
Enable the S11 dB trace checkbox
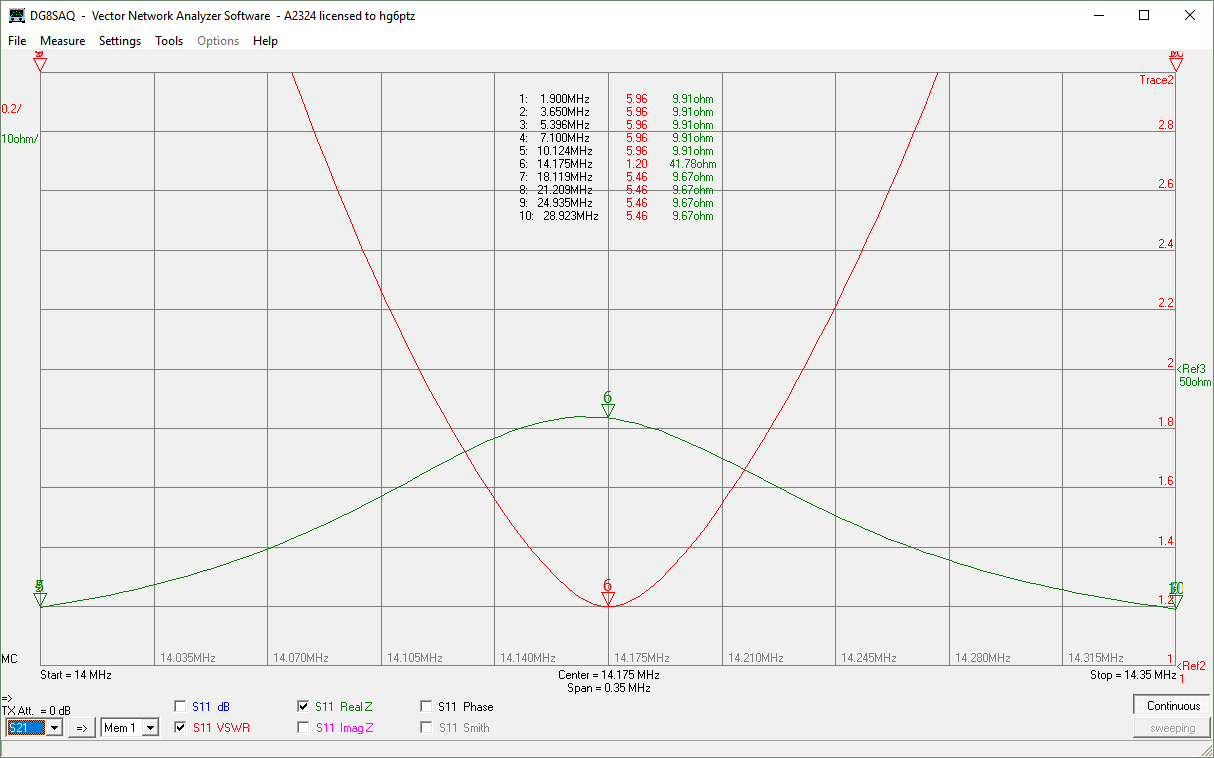coord(181,706)
